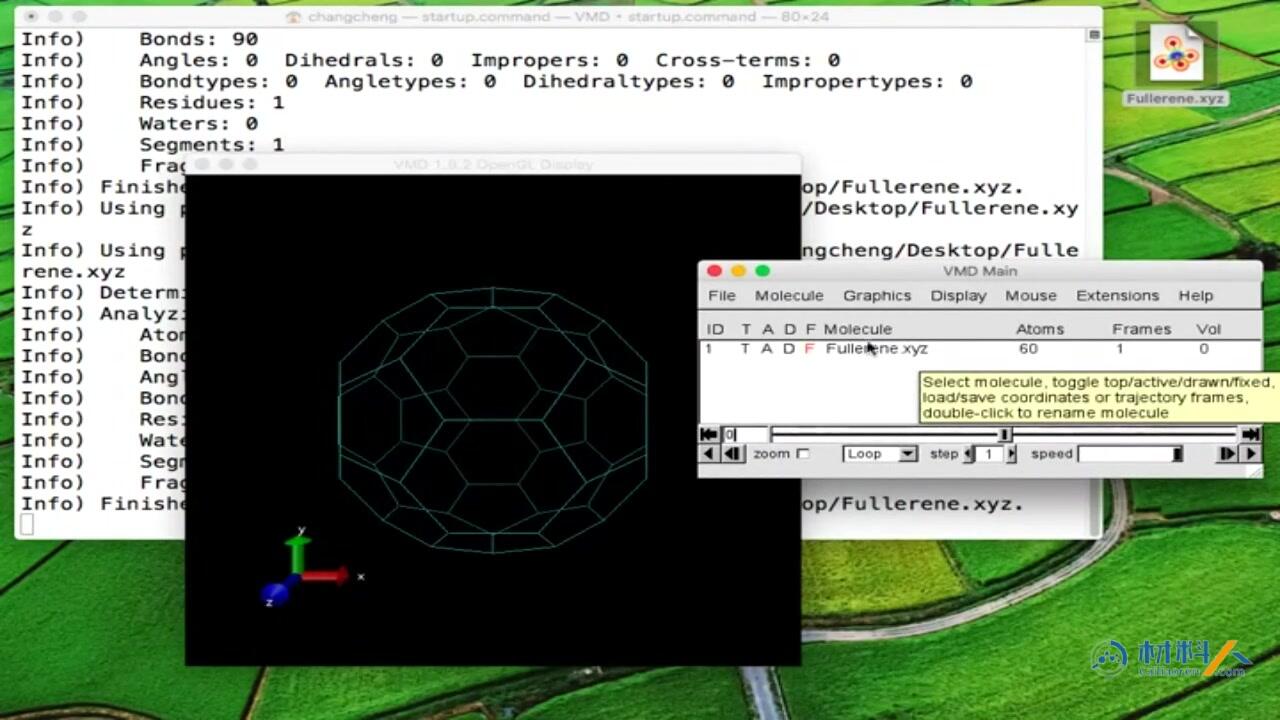The width and height of the screenshot is (1280, 720).
Task: Decrease the step value
Action: click(968, 454)
